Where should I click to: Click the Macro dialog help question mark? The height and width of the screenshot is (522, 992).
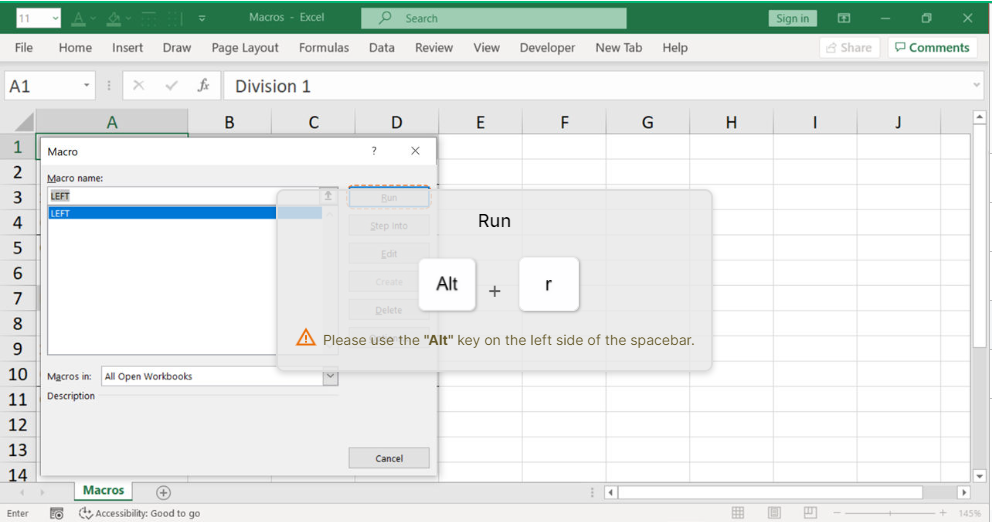[375, 151]
